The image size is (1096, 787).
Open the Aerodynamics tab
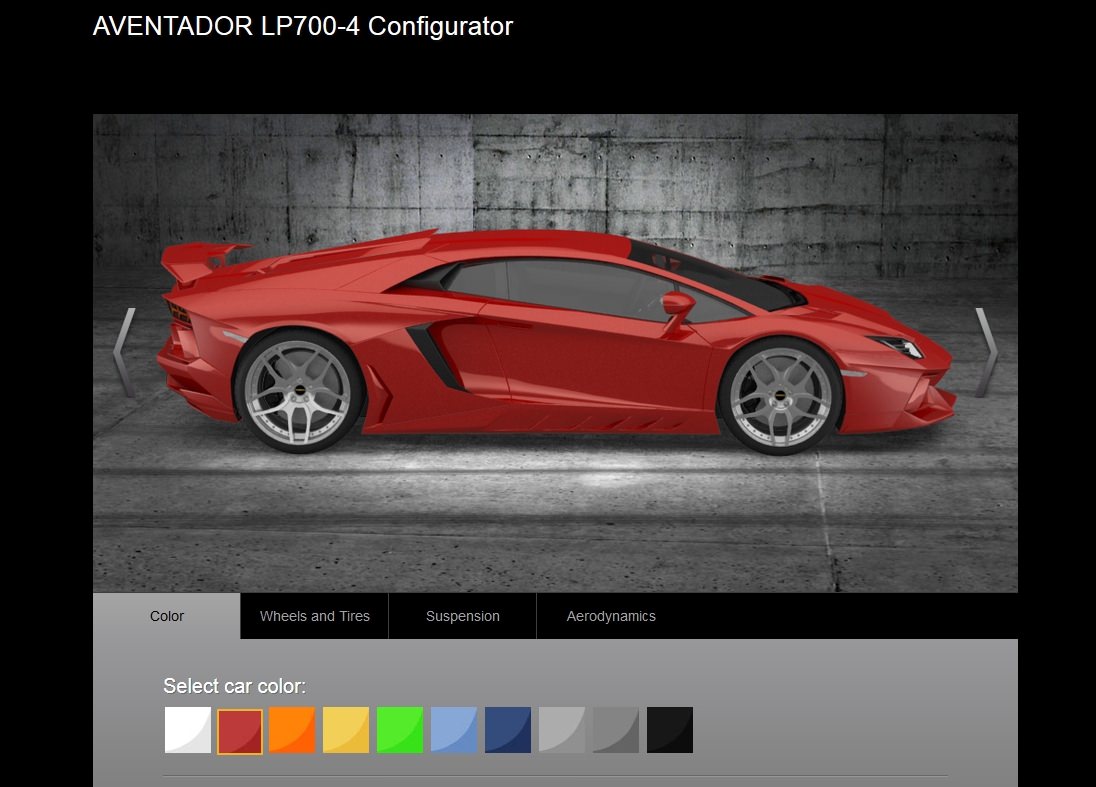point(611,616)
